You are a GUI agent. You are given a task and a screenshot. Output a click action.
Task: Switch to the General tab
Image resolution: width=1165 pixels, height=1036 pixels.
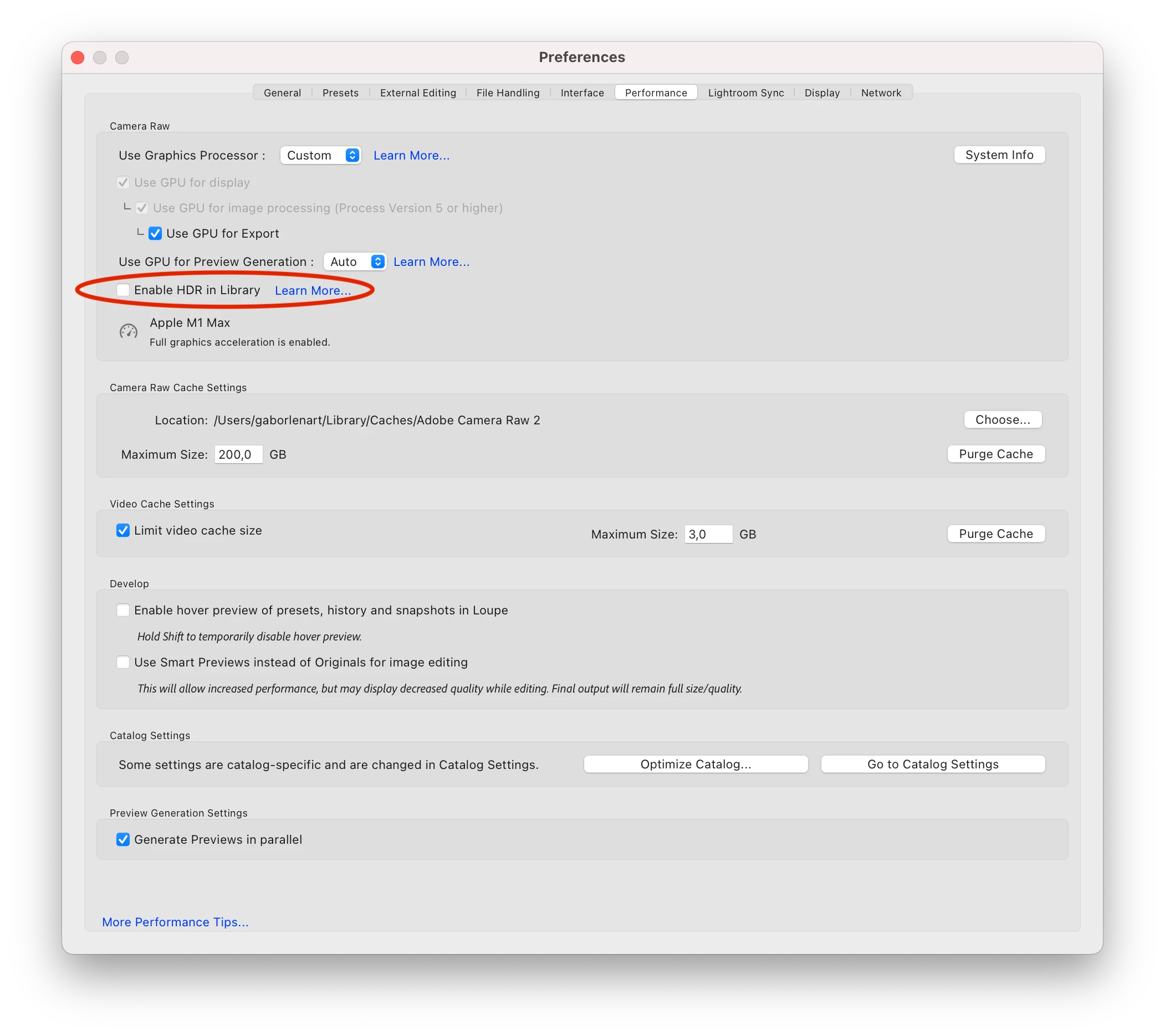(x=282, y=93)
